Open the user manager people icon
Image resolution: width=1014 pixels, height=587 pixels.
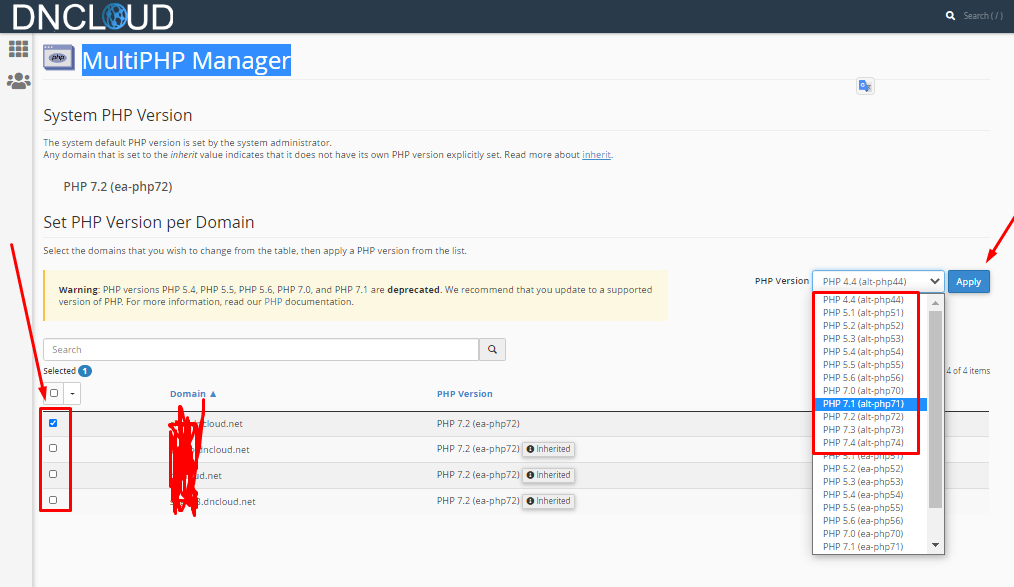click(x=18, y=81)
